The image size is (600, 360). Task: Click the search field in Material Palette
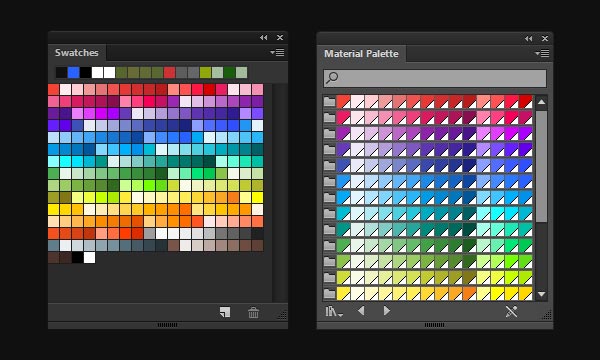[x=435, y=78]
